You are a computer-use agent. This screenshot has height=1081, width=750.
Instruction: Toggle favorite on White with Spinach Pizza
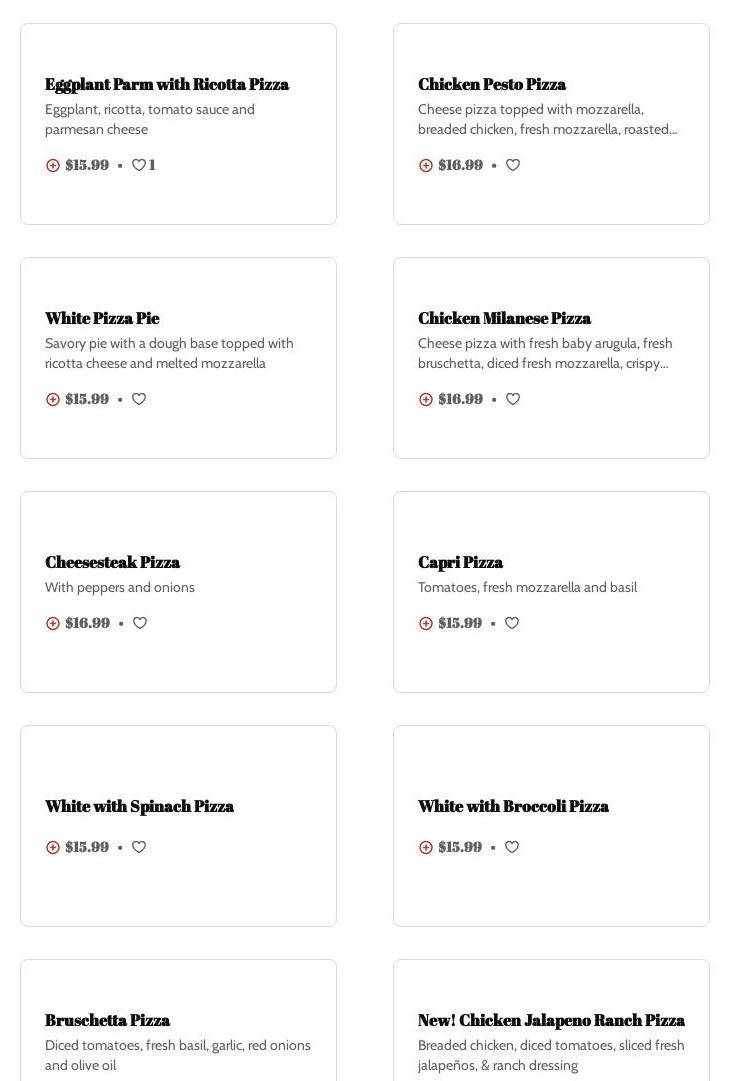[x=139, y=847]
